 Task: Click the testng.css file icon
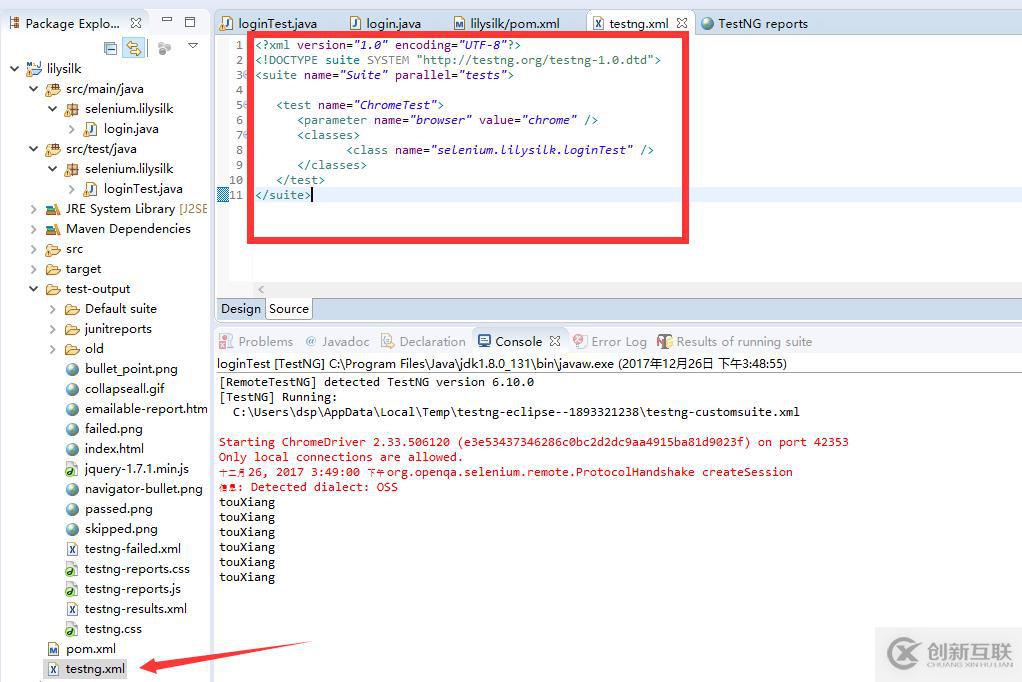(x=72, y=629)
